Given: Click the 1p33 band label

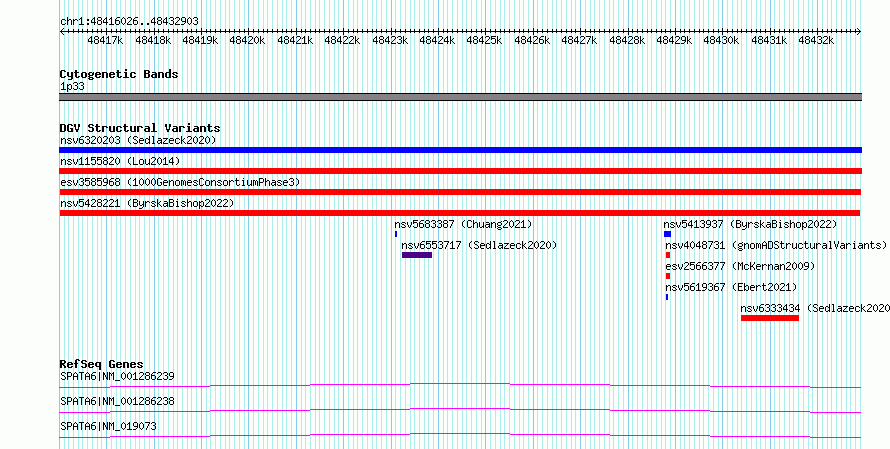Looking at the screenshot, I should click(71, 87).
